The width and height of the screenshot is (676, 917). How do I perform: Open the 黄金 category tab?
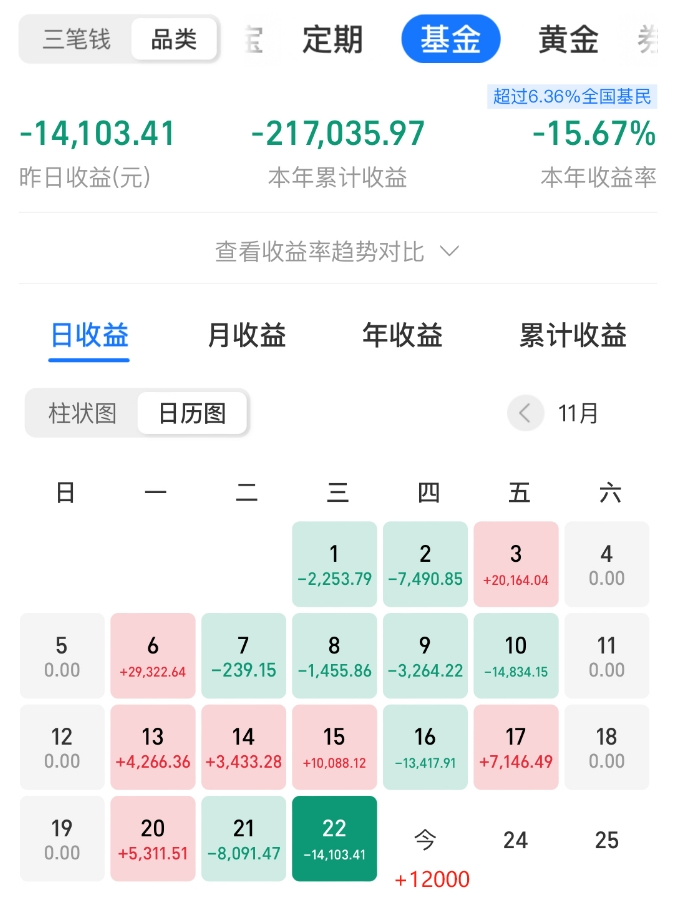(x=568, y=40)
